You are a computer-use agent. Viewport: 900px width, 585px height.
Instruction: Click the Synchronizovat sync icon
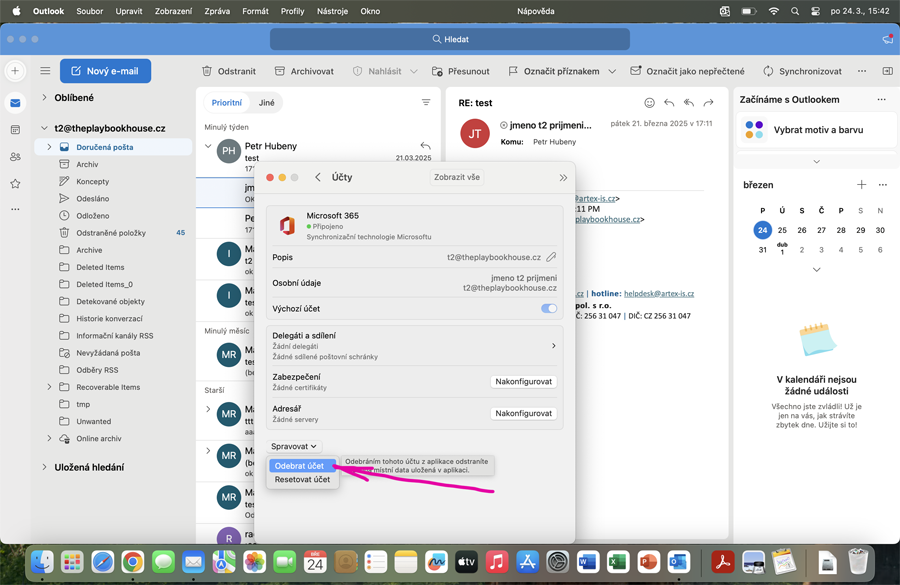click(x=768, y=71)
